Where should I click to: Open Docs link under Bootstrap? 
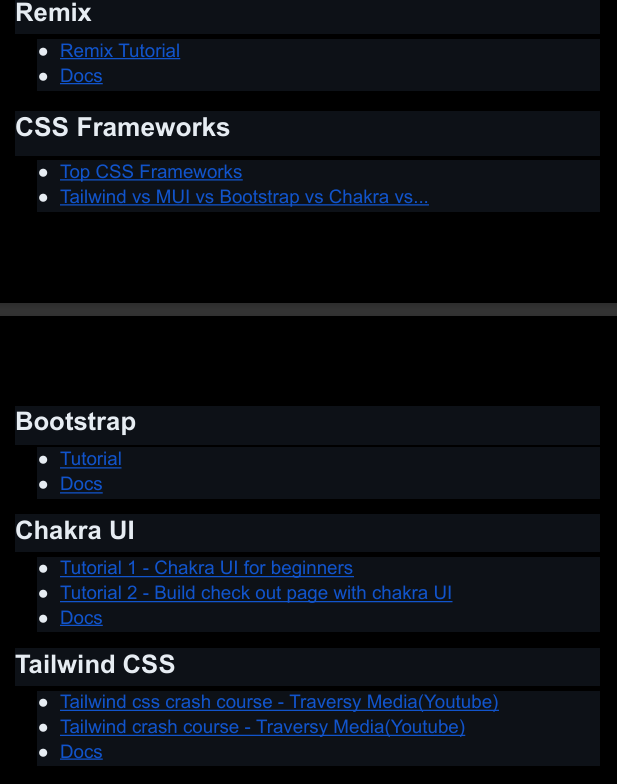[81, 484]
